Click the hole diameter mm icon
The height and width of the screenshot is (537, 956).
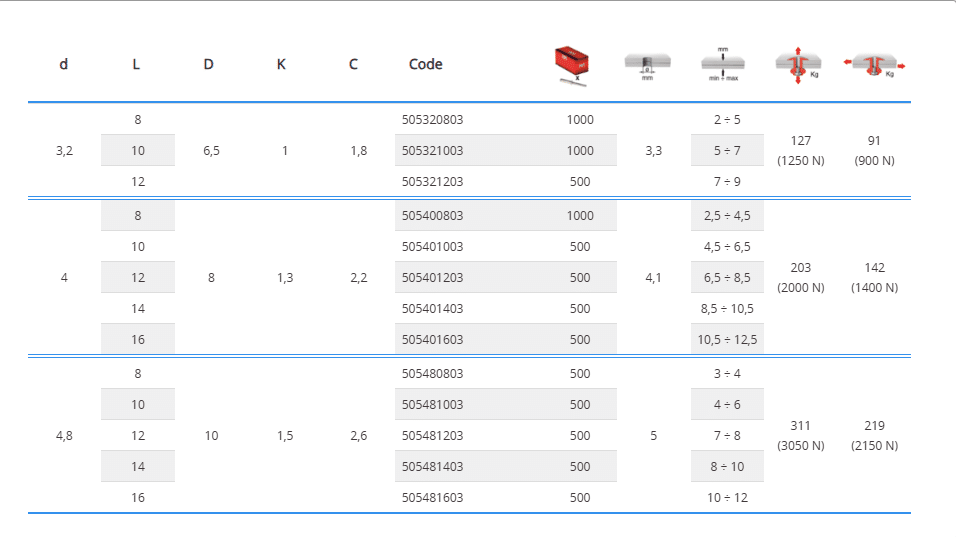pos(646,66)
